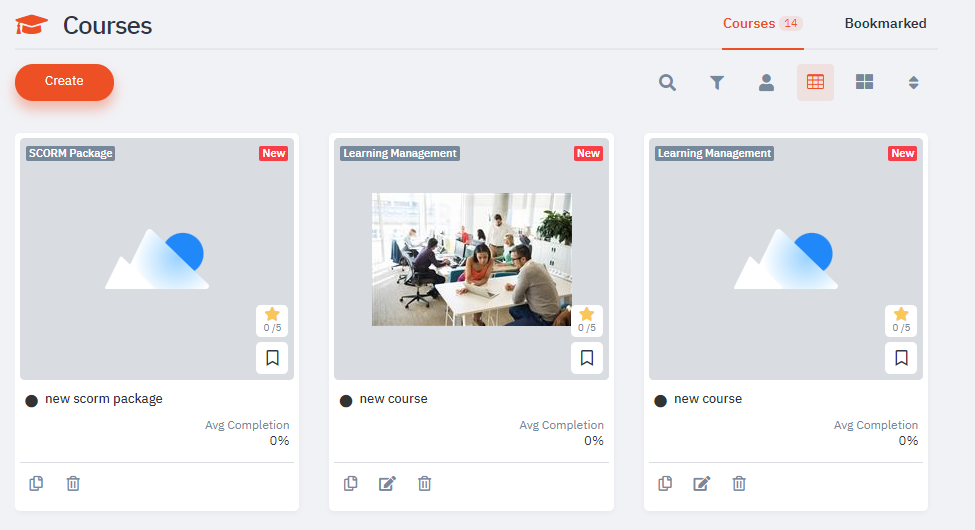975x530 pixels.
Task: Delete the new scorm package course
Action: (73, 483)
